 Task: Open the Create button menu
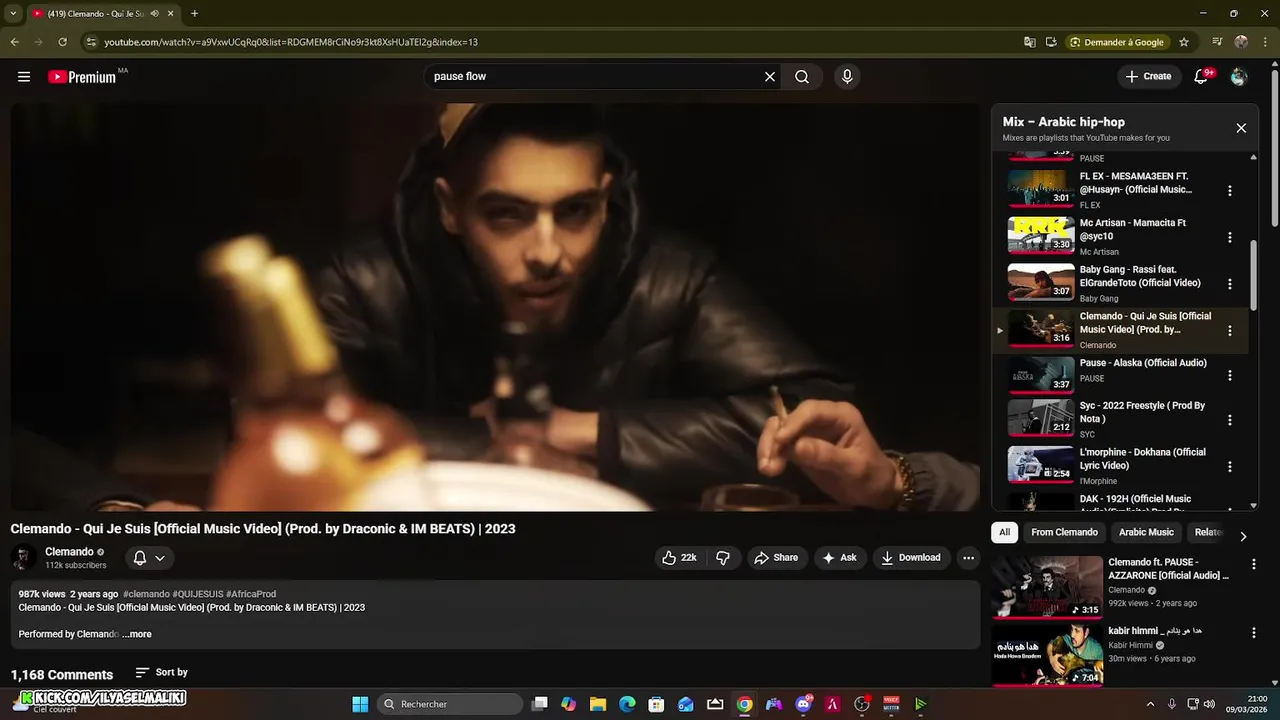click(x=1148, y=76)
